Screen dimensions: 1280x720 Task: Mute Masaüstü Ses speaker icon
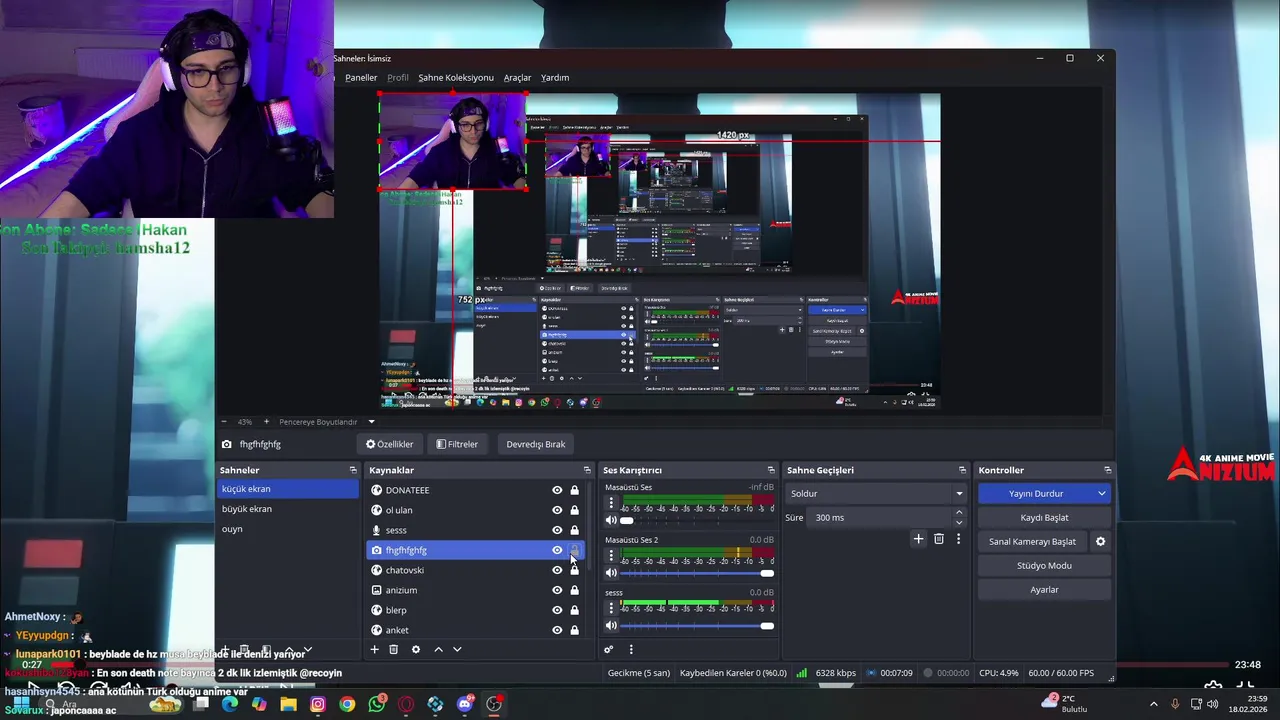(611, 520)
